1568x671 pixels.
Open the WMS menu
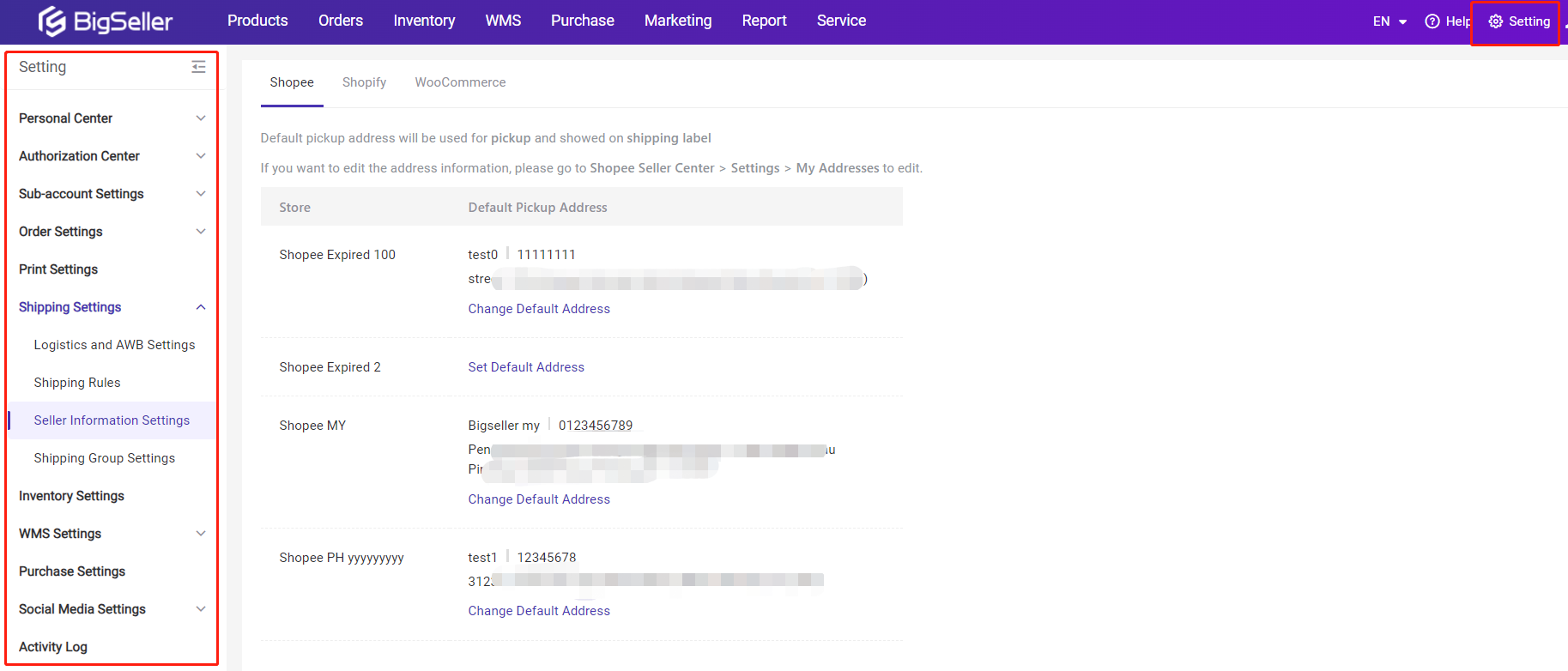pos(503,21)
